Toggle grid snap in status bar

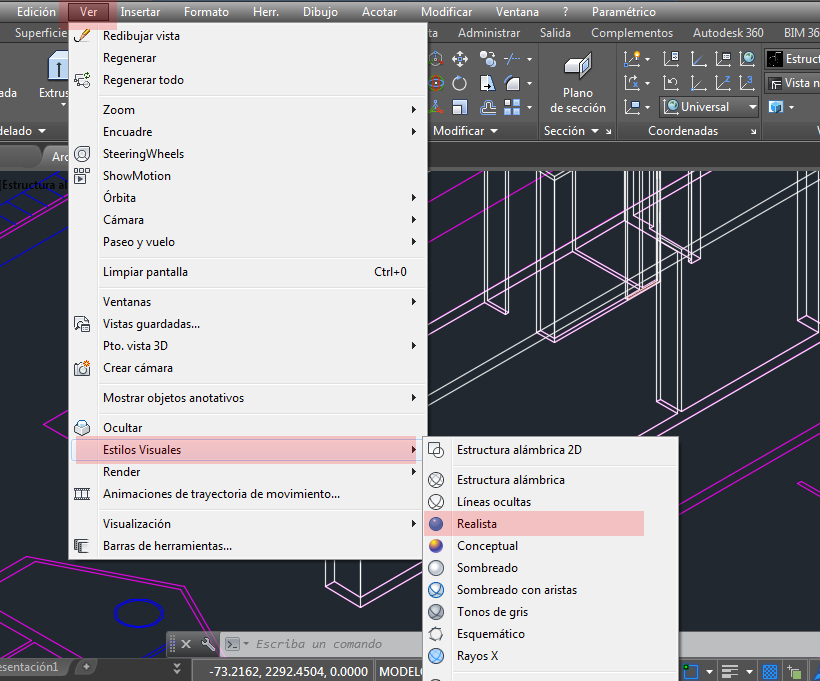point(769,670)
